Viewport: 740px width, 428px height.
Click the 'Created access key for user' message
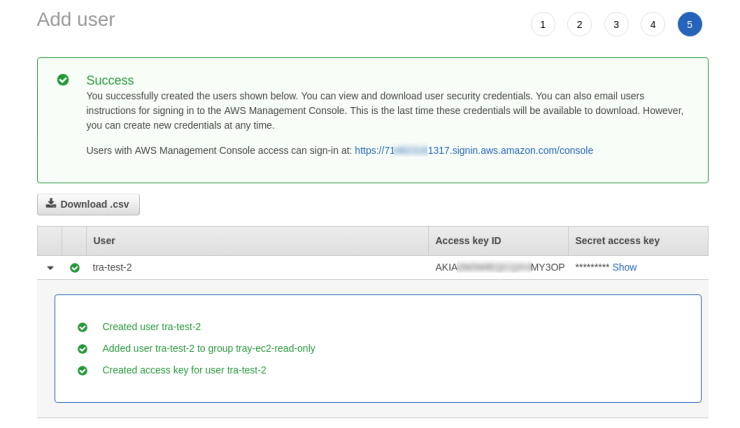[x=184, y=371]
